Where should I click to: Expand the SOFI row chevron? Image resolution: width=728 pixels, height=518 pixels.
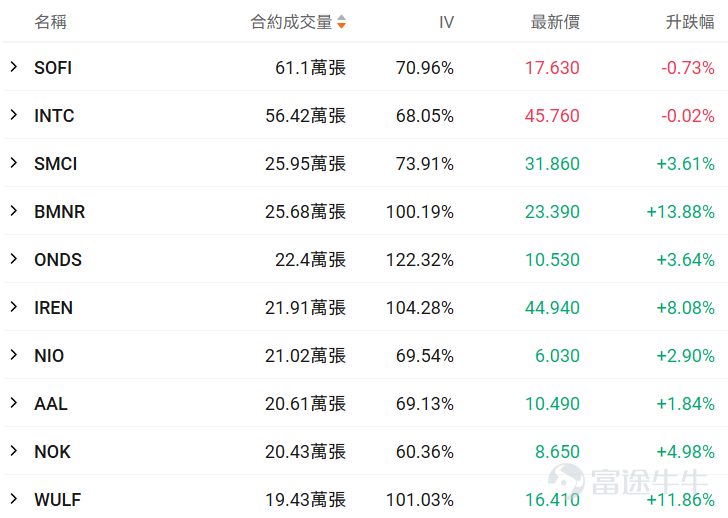point(14,67)
